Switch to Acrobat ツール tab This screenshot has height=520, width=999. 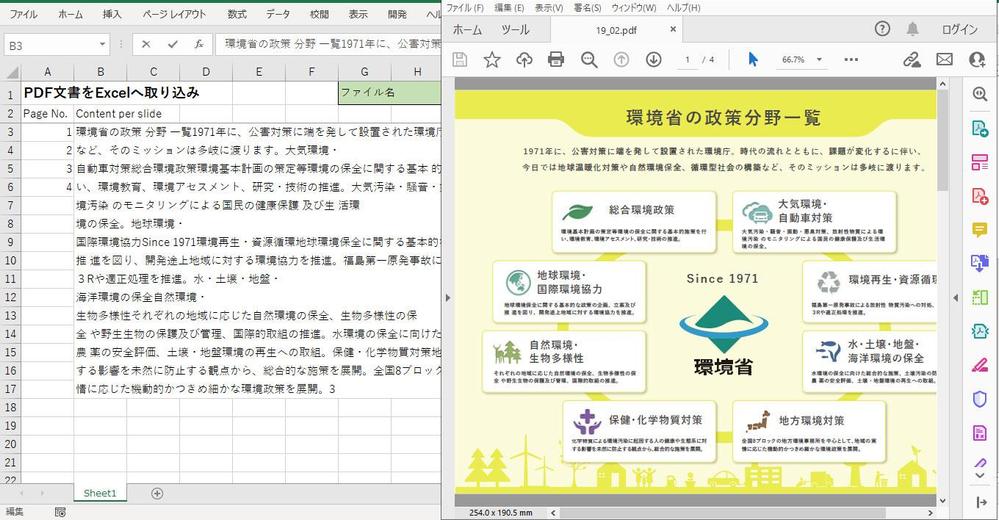coord(515,30)
